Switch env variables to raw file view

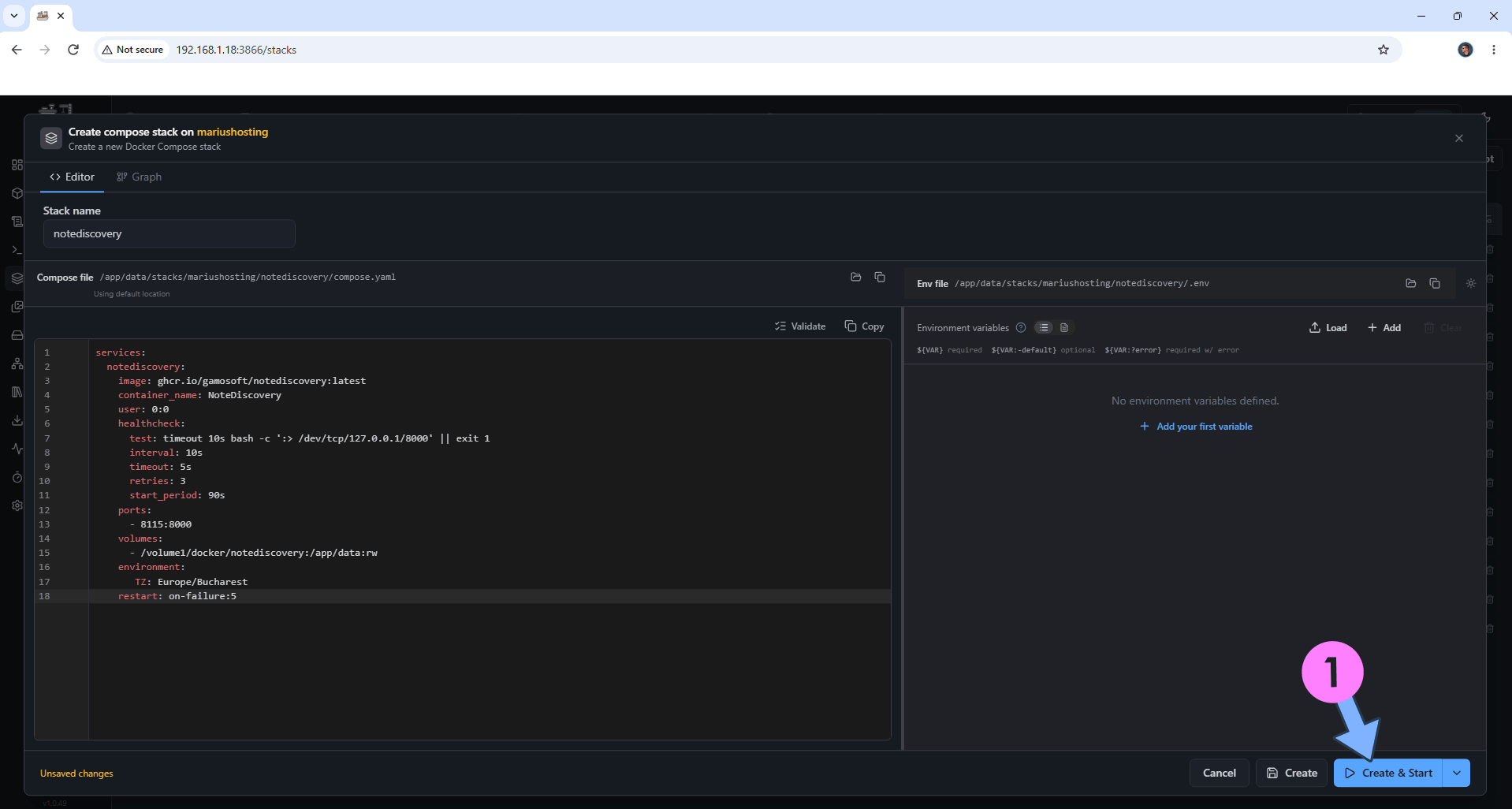[1064, 327]
